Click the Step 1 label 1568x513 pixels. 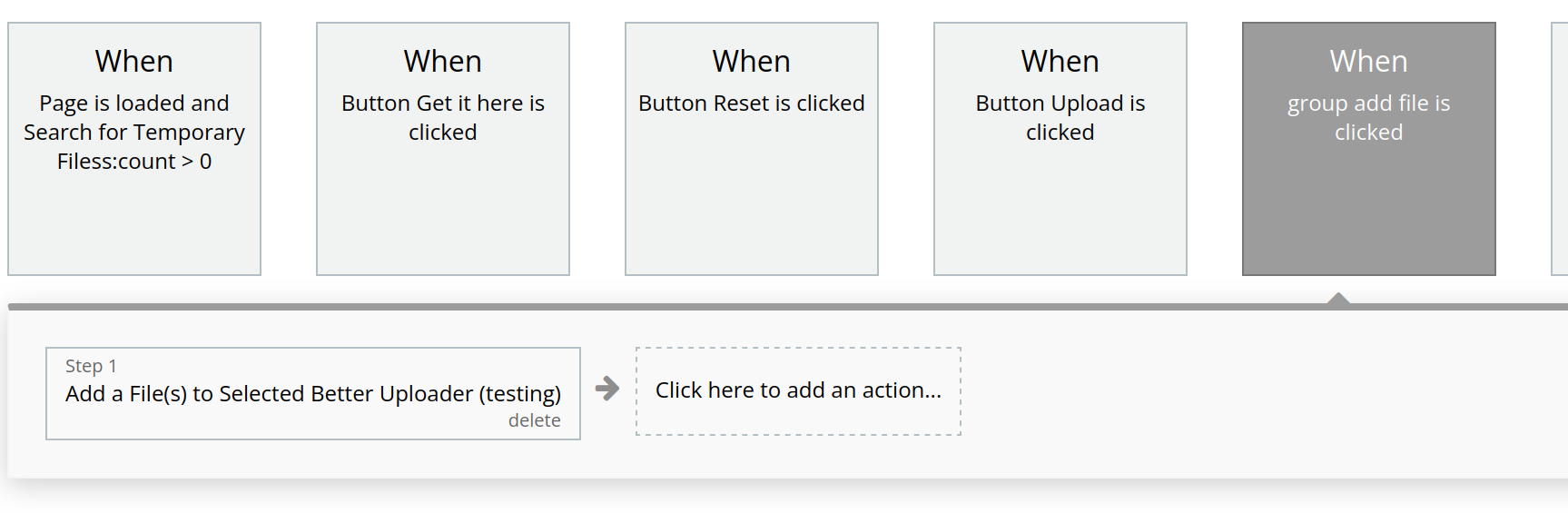click(x=91, y=366)
